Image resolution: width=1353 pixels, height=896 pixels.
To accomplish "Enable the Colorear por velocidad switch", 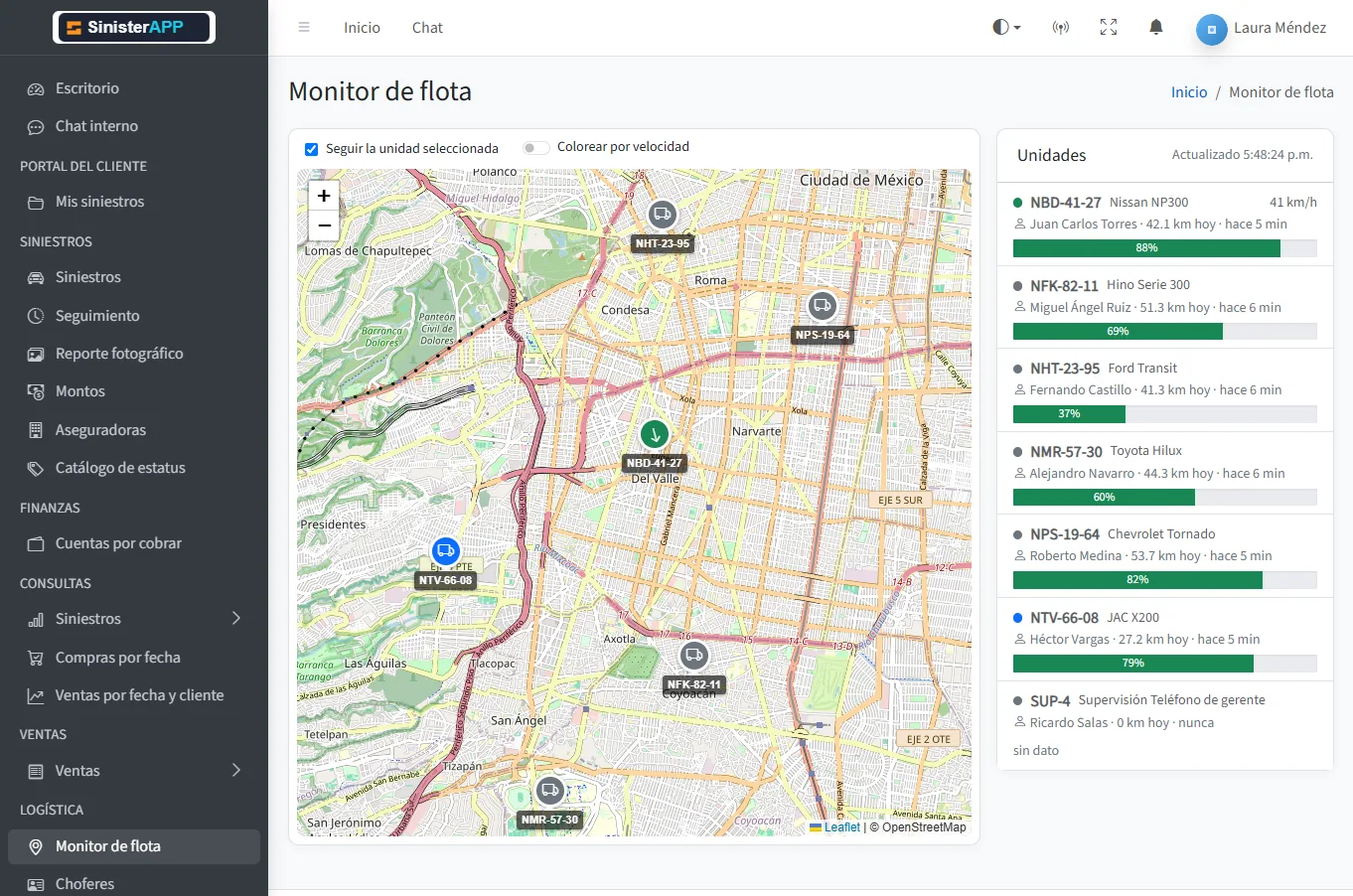I will coord(536,148).
